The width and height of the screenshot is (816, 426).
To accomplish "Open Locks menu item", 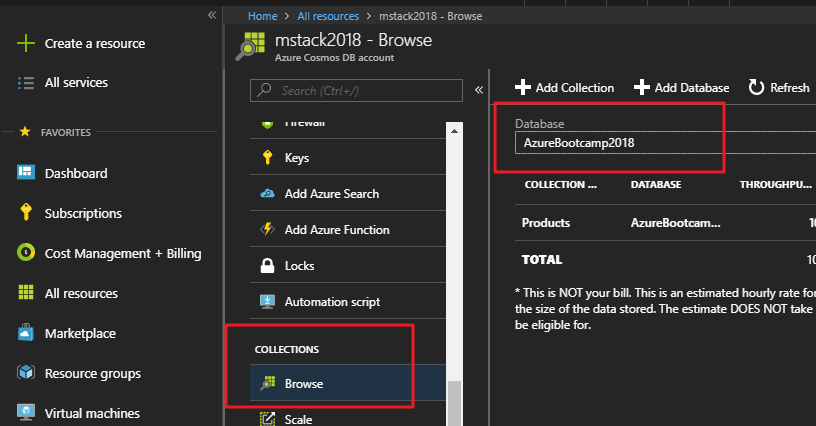I will 348,265.
